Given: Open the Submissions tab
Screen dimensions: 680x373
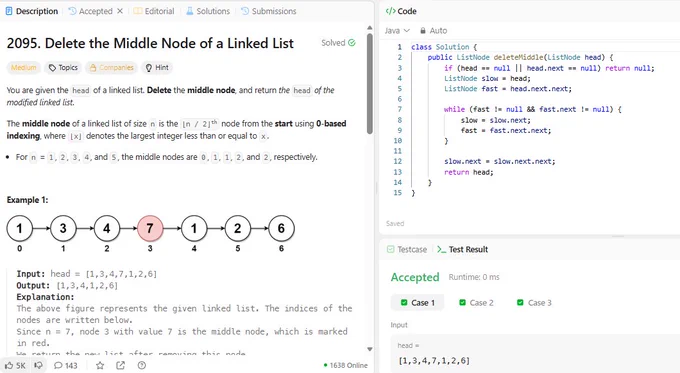Looking at the screenshot, I should [268, 11].
